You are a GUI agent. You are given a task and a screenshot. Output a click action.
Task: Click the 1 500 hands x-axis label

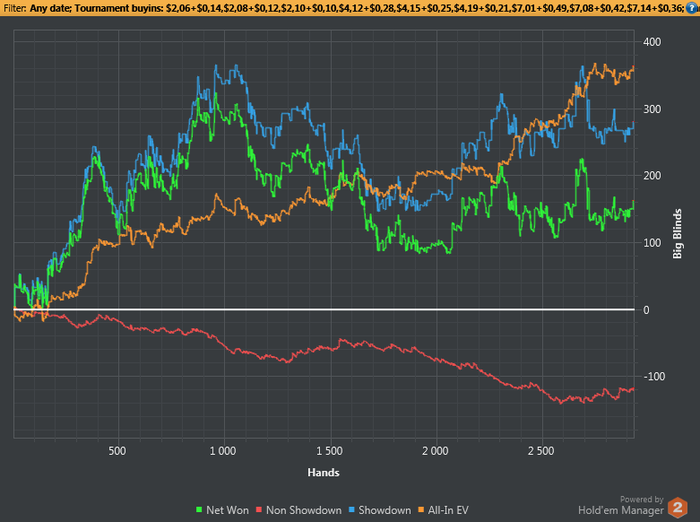[x=329, y=451]
